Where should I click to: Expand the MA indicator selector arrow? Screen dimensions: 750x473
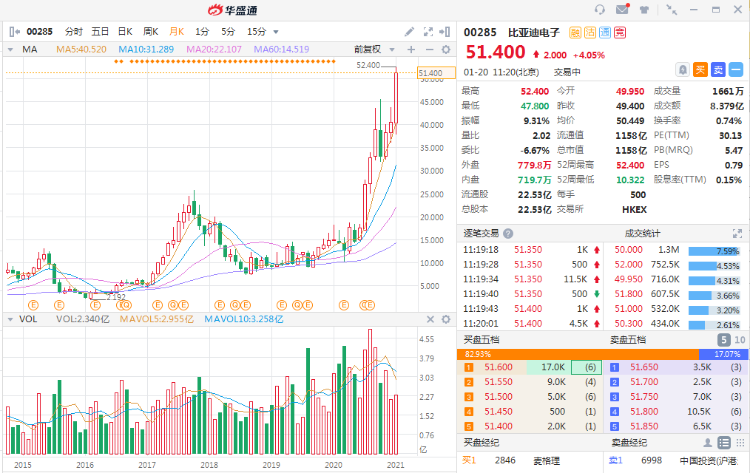click(x=11, y=48)
